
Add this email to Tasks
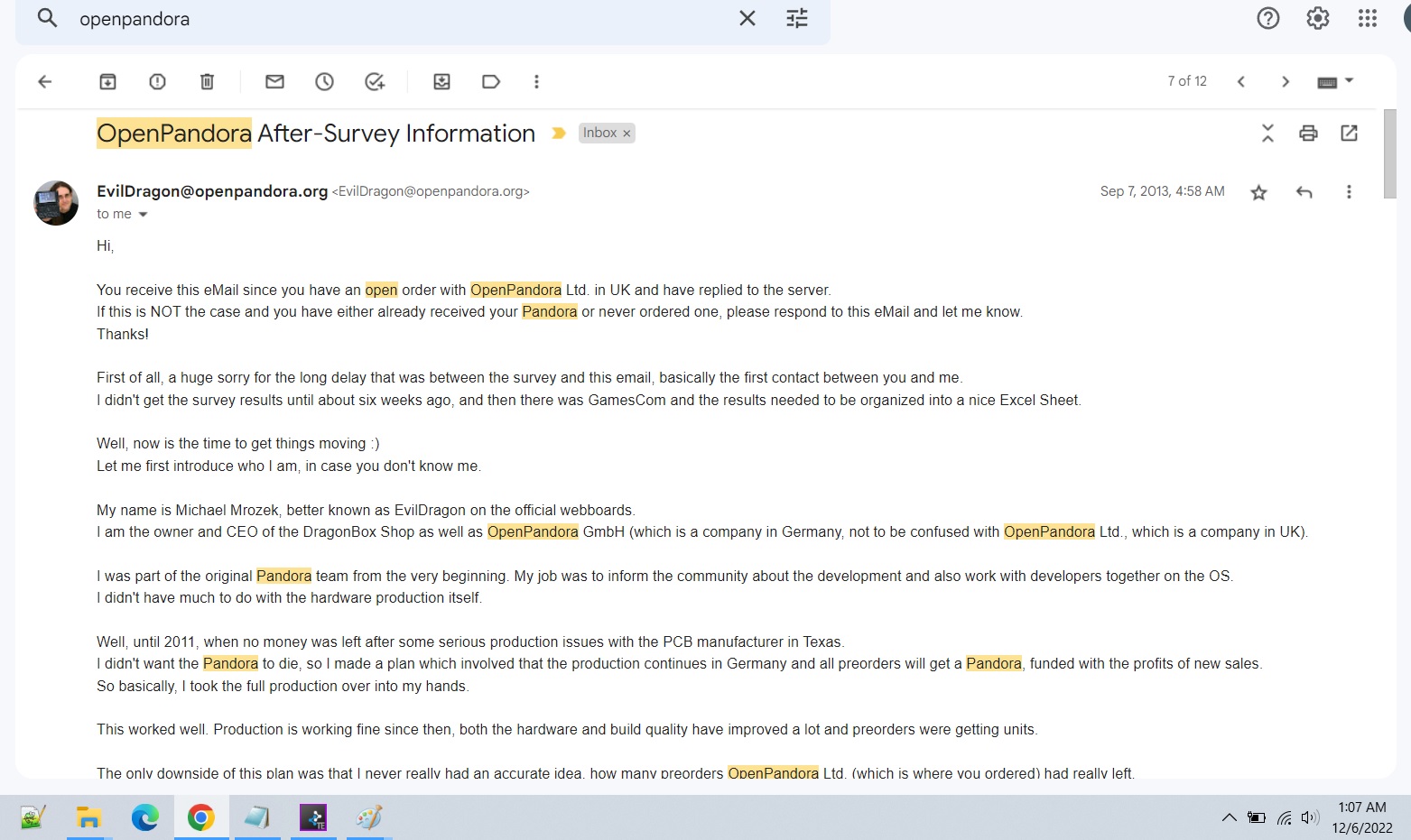click(x=375, y=82)
